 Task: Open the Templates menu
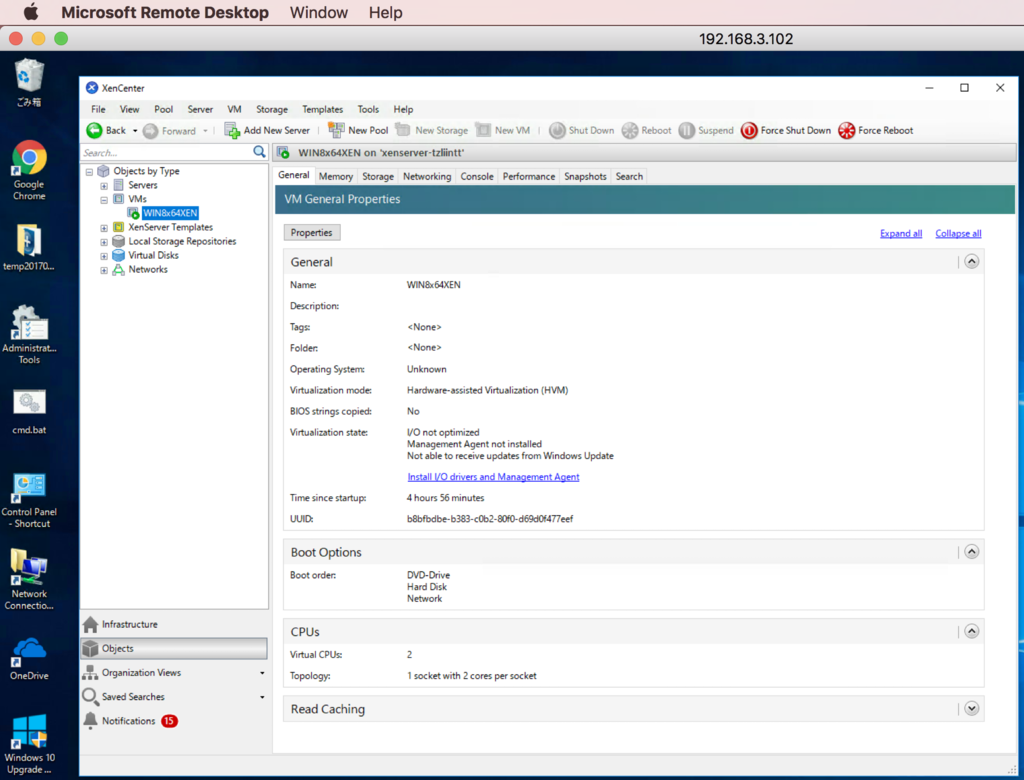(x=323, y=109)
